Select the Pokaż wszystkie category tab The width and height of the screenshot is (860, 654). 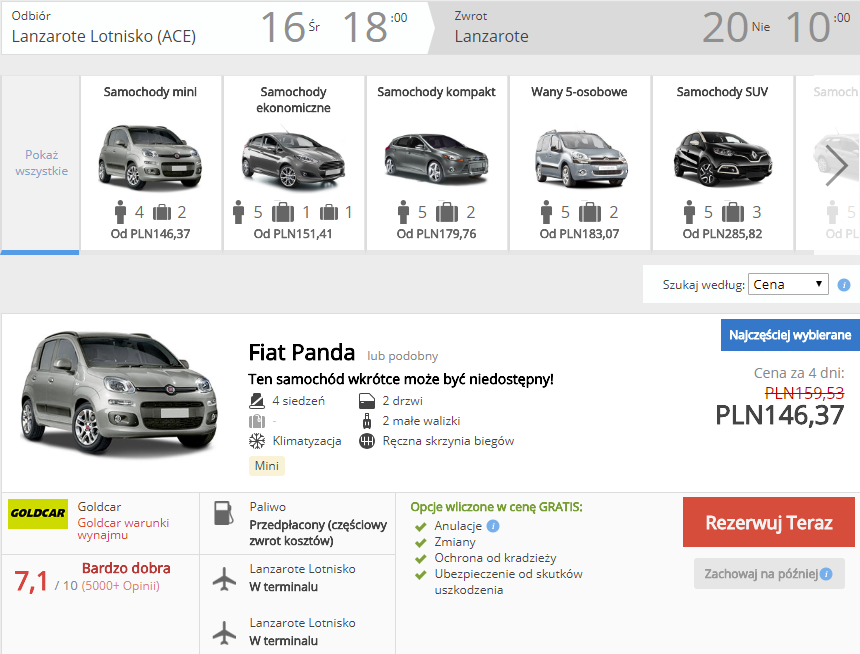click(x=41, y=163)
